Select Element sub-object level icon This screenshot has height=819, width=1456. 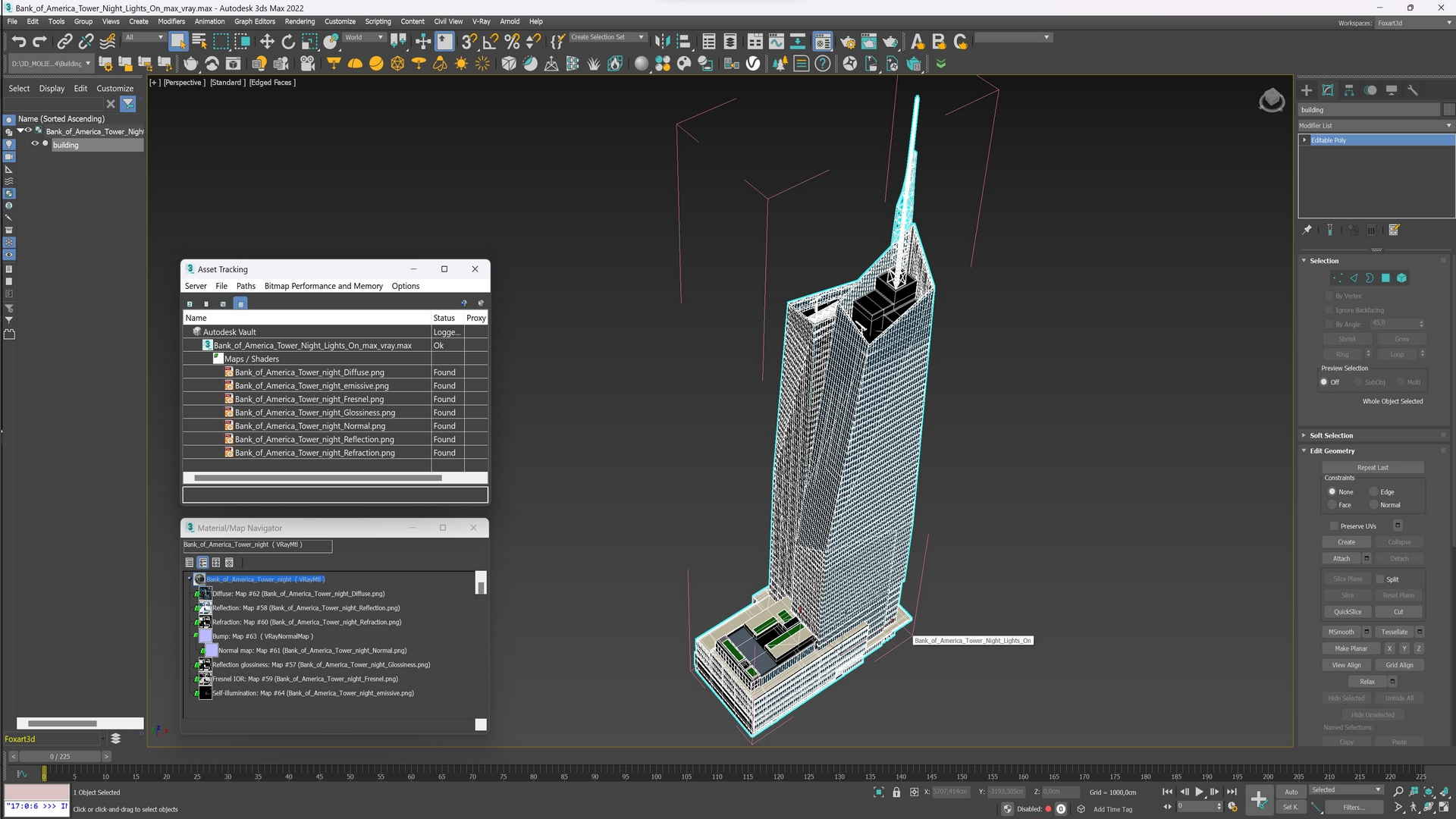tap(1401, 278)
